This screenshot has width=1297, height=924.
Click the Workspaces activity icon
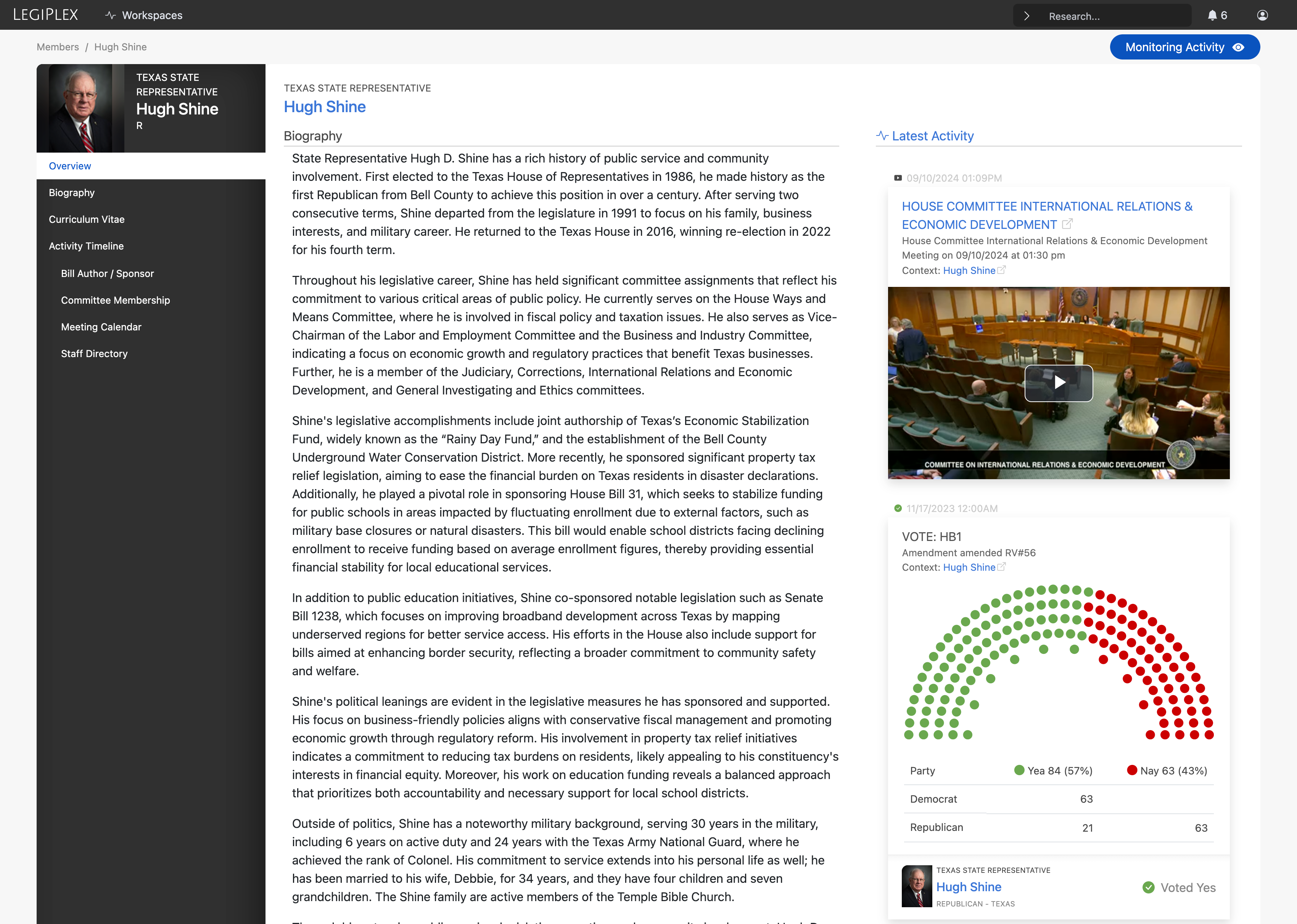(x=110, y=15)
